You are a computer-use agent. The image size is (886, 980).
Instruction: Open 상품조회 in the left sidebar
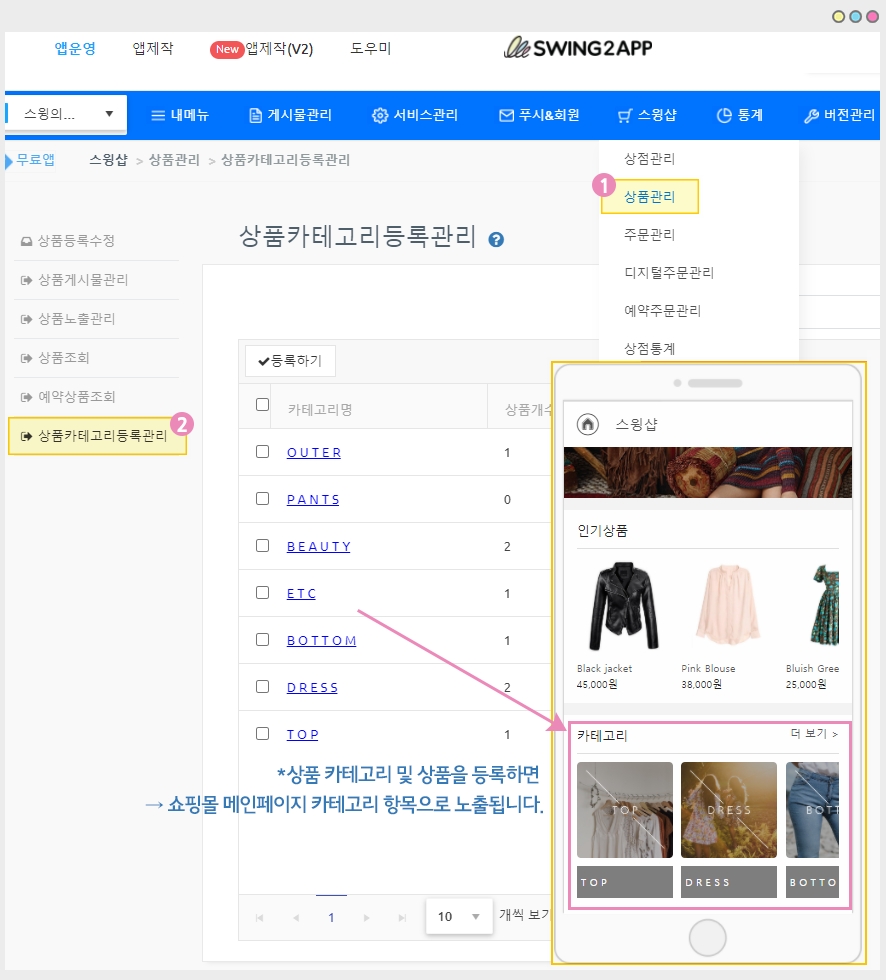[55, 358]
